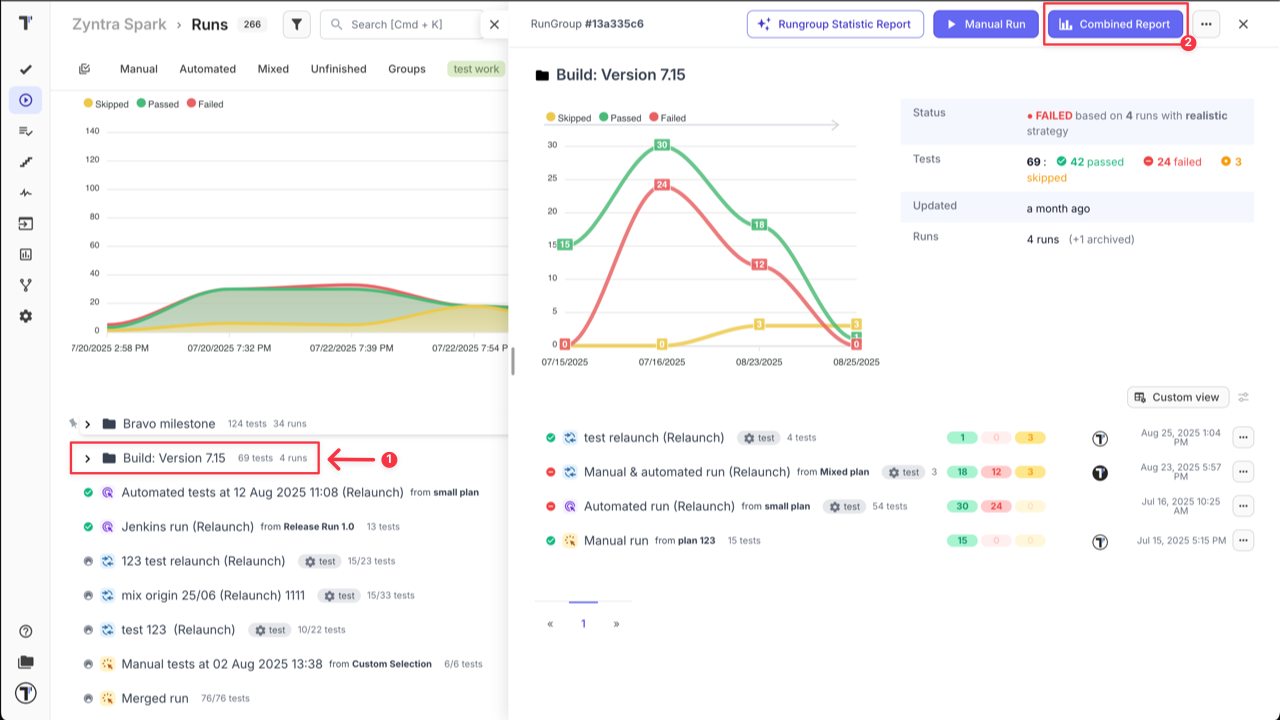Start a Manual Run
Image resolution: width=1280 pixels, height=720 pixels.
(986, 24)
